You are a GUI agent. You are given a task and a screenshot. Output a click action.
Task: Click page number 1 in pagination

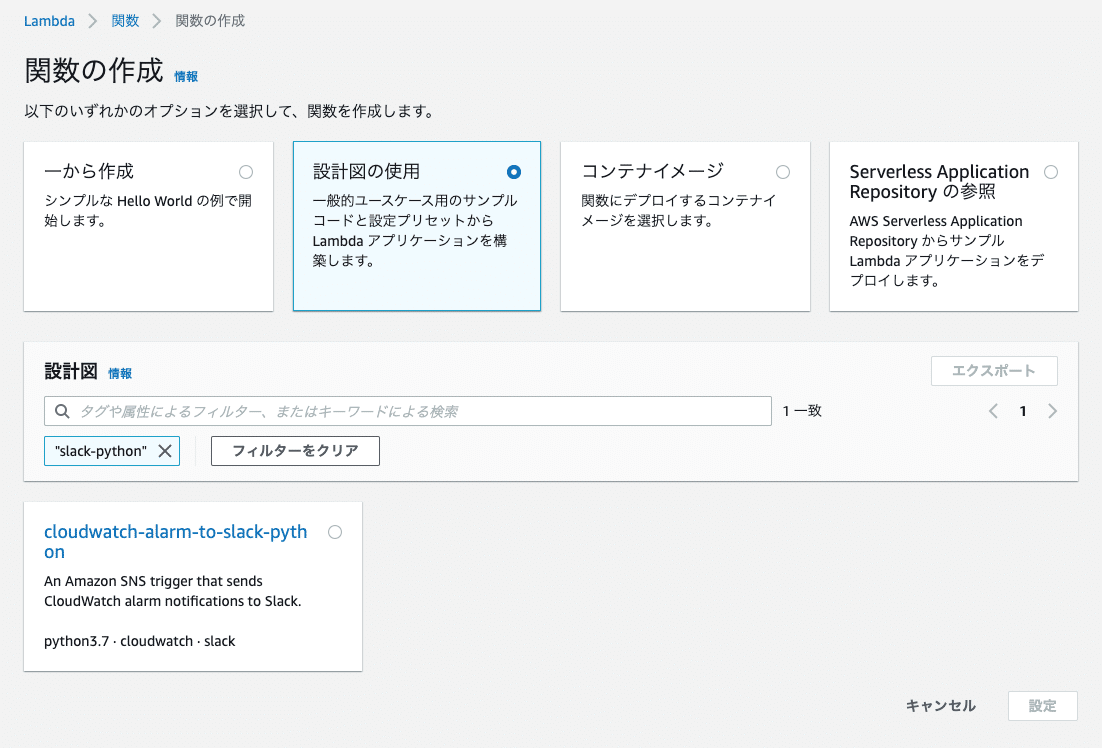(1022, 410)
